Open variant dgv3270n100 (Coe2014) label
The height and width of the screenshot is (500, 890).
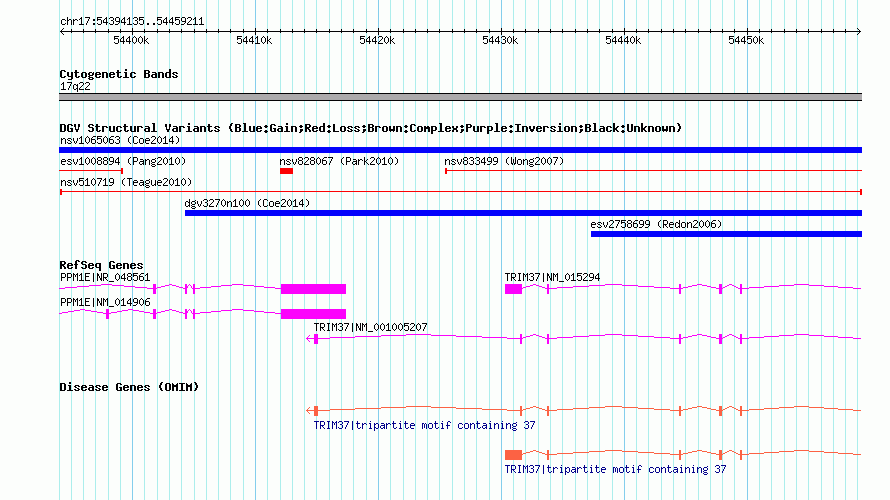(x=247, y=203)
